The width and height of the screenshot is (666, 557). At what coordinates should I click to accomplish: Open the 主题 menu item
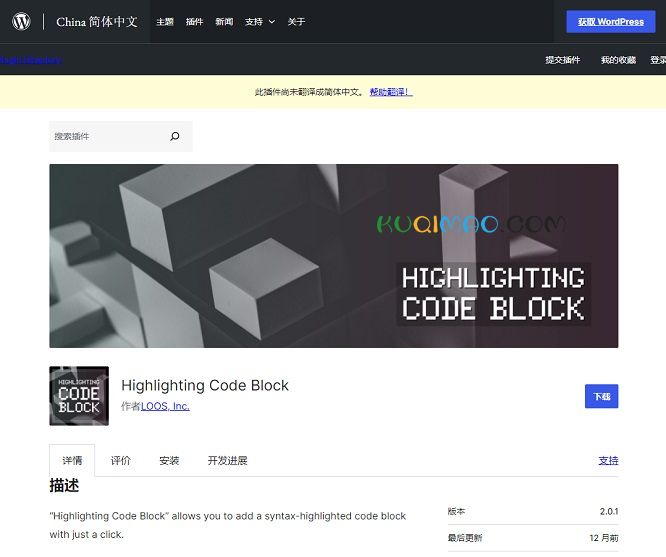[165, 22]
